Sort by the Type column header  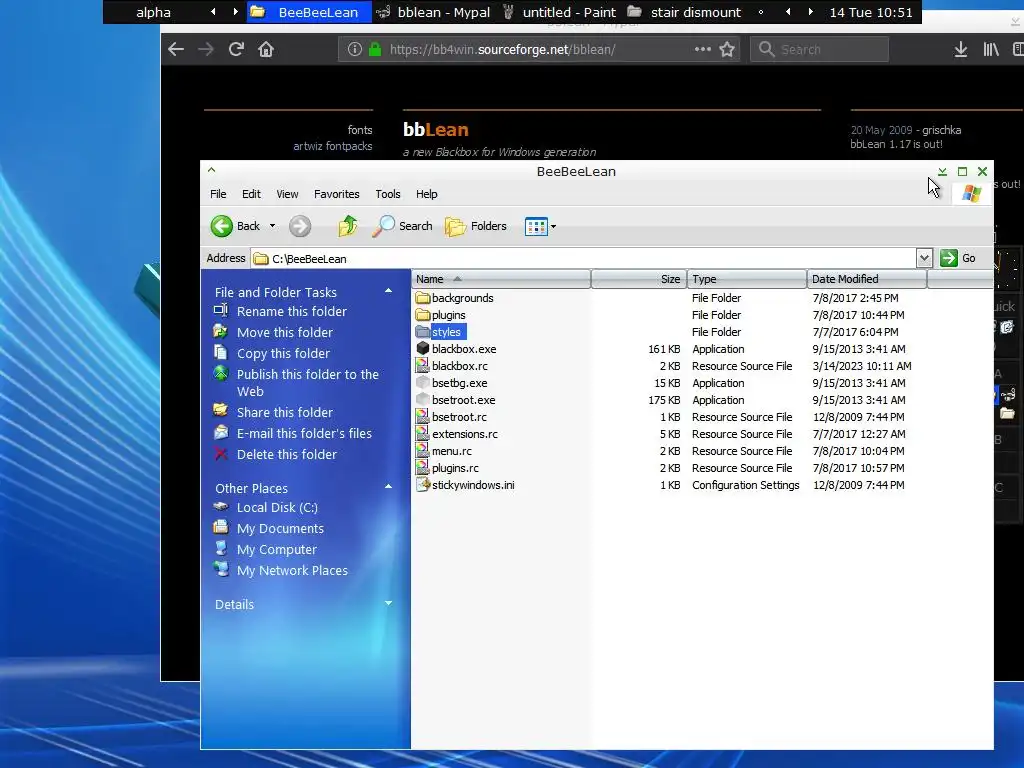pos(747,279)
